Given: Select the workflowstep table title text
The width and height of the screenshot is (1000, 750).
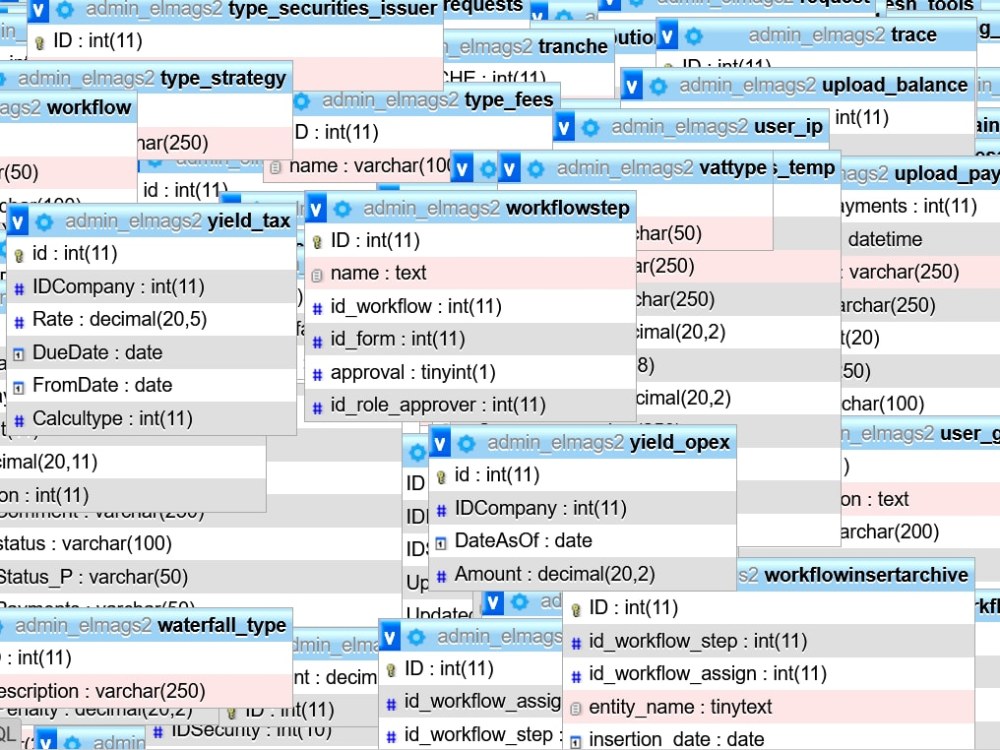Looking at the screenshot, I should coord(568,209).
